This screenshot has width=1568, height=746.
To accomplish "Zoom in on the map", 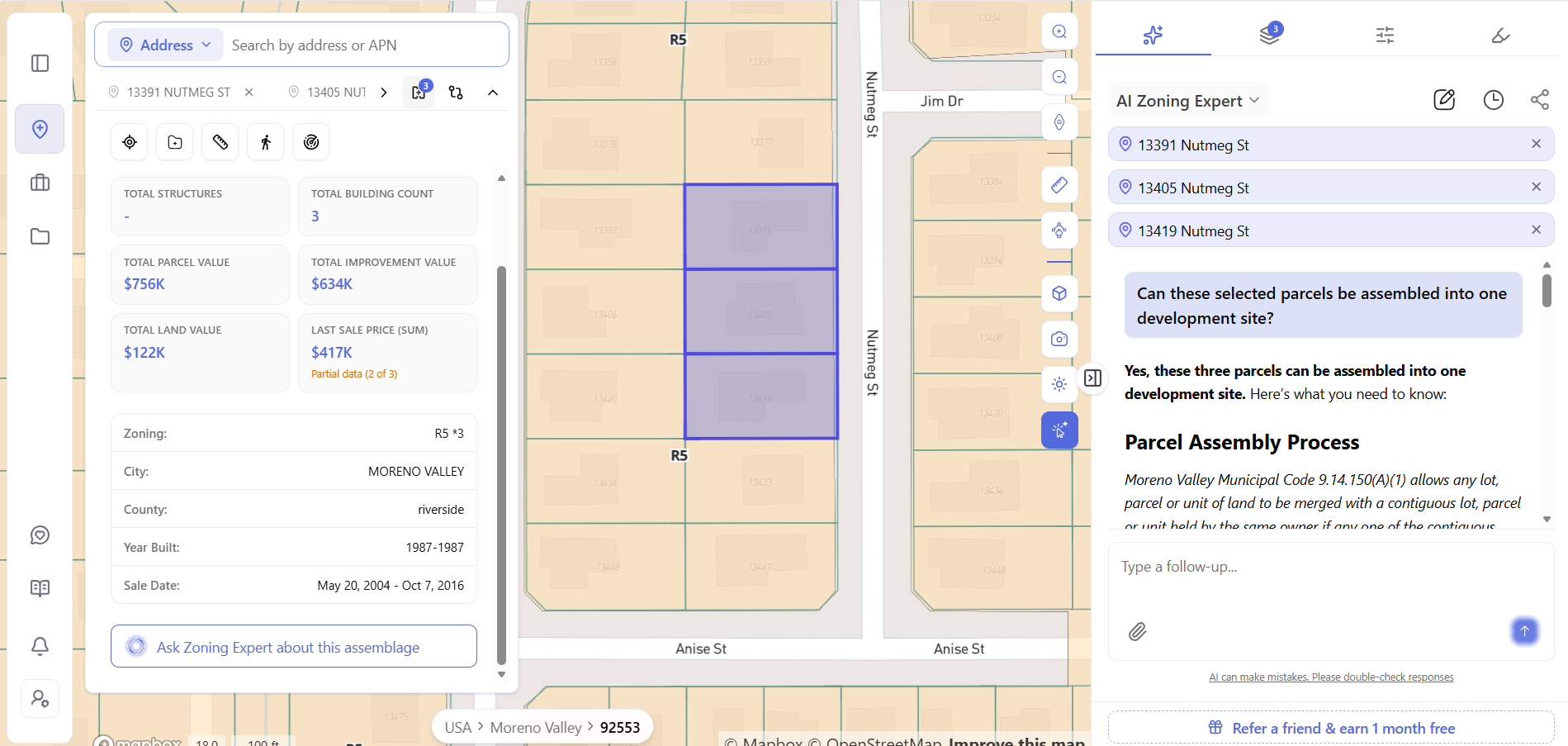I will click(x=1059, y=31).
